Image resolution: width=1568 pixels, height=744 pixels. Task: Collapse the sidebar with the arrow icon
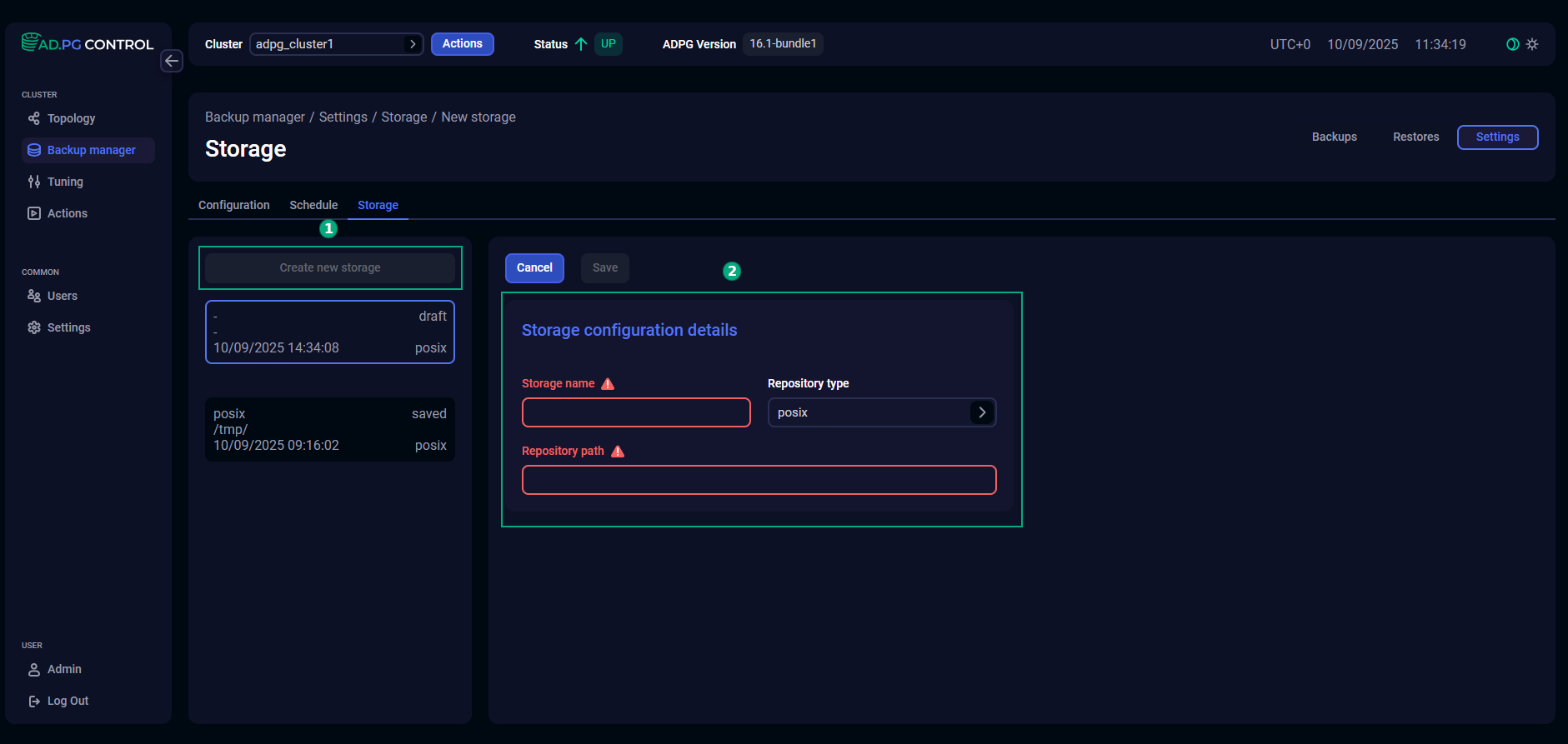pos(172,61)
